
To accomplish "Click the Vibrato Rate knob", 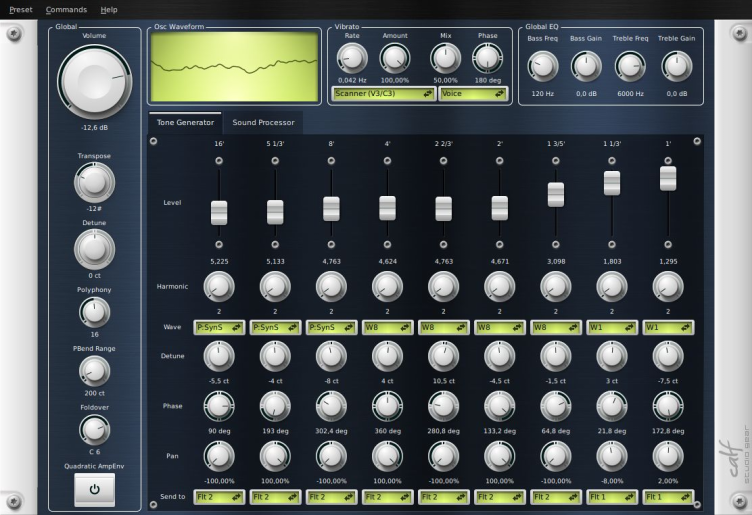I will point(352,59).
